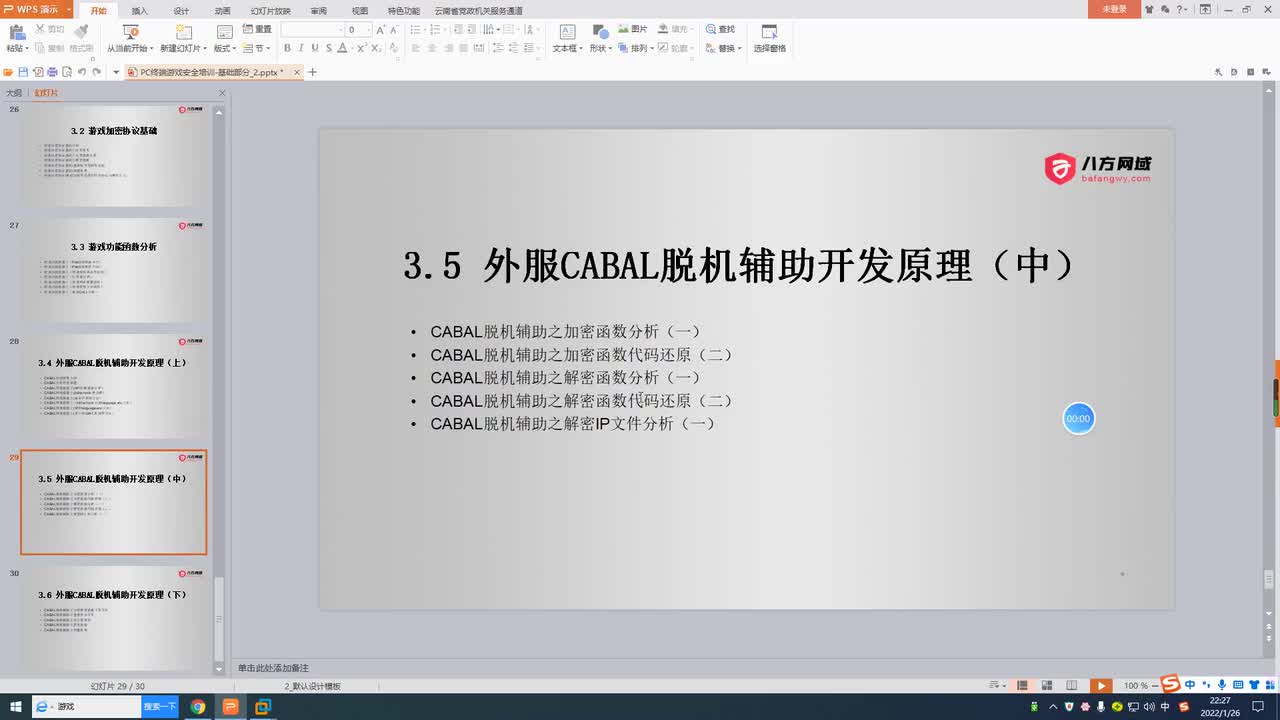The image size is (1280, 720).
Task: Click the Redo arrow icon
Action: [97, 72]
